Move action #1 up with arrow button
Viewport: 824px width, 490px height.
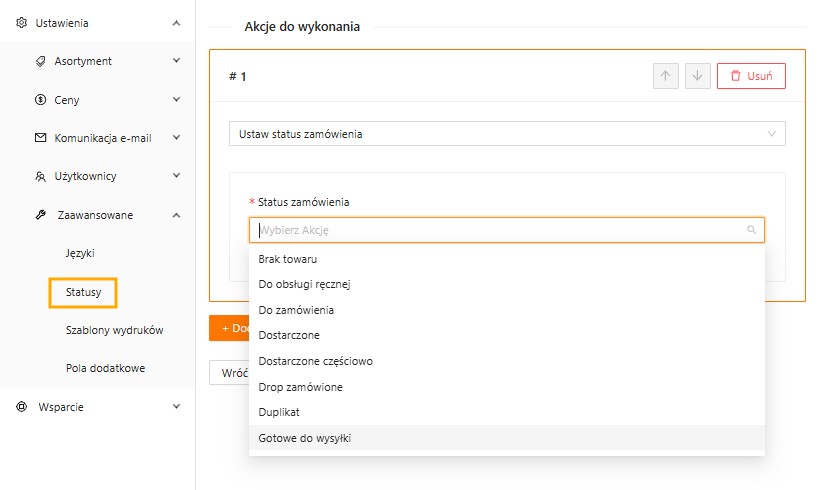665,76
